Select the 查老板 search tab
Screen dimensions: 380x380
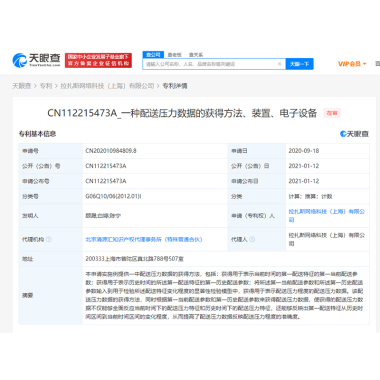(175, 55)
